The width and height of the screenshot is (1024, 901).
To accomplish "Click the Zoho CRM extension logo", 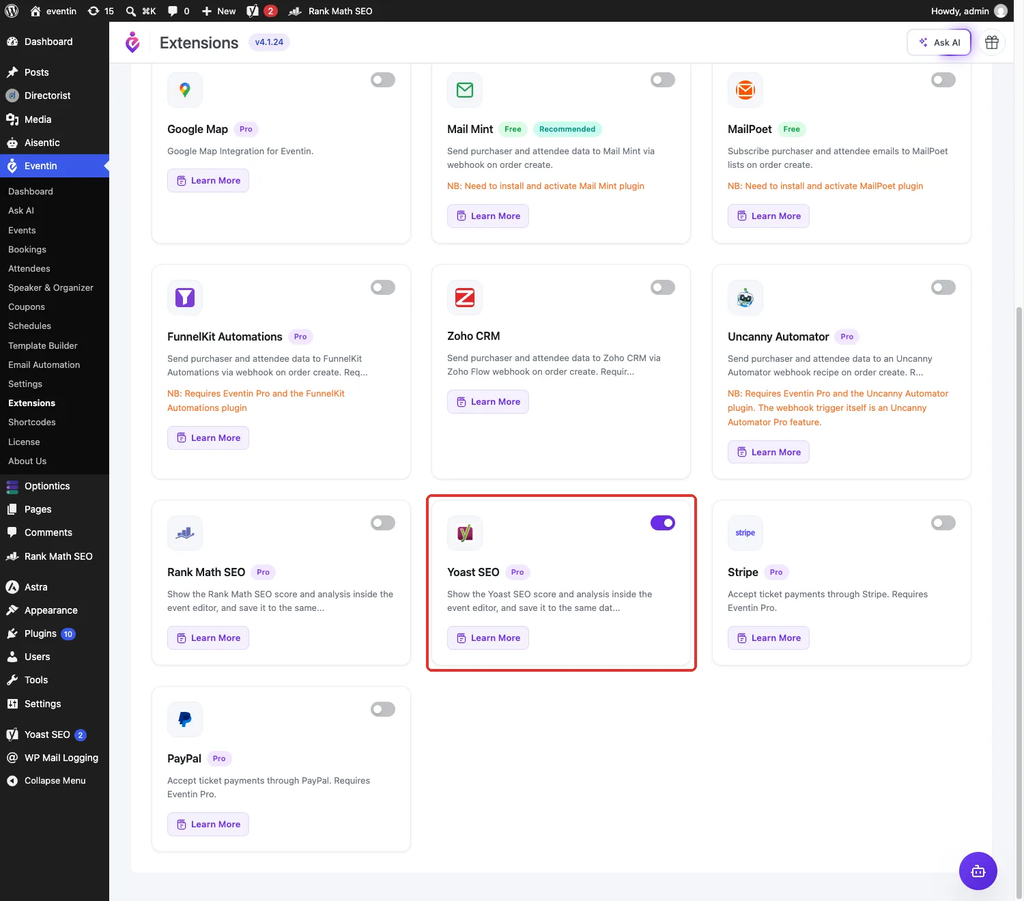I will tap(464, 297).
